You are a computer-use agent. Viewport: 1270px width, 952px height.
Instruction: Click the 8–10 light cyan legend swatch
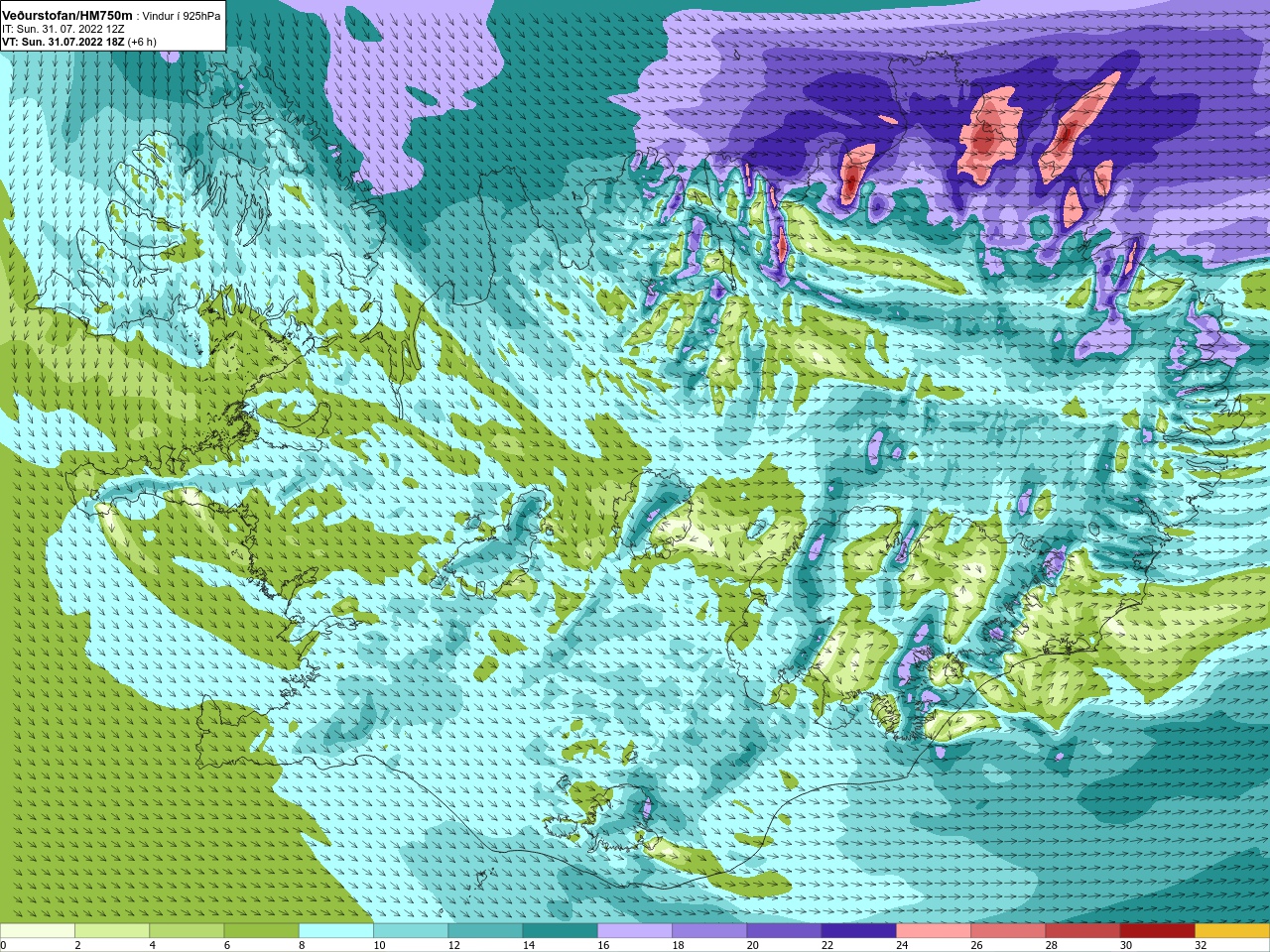[x=336, y=930]
